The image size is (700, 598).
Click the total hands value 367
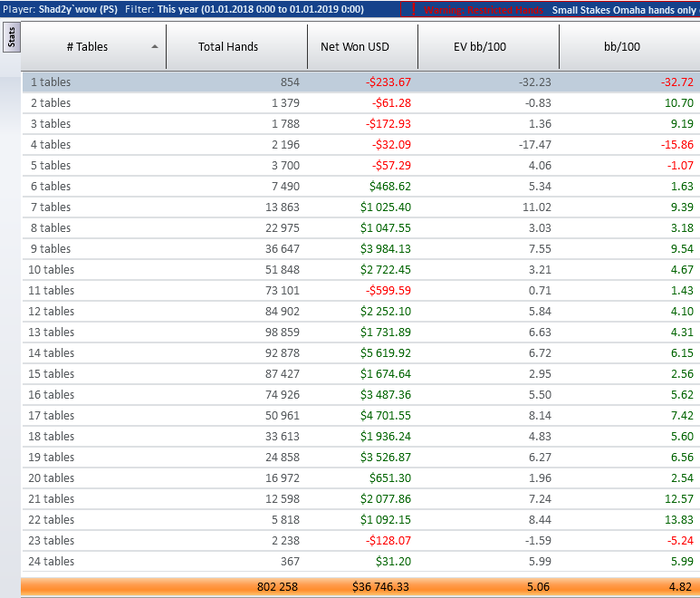click(290, 561)
